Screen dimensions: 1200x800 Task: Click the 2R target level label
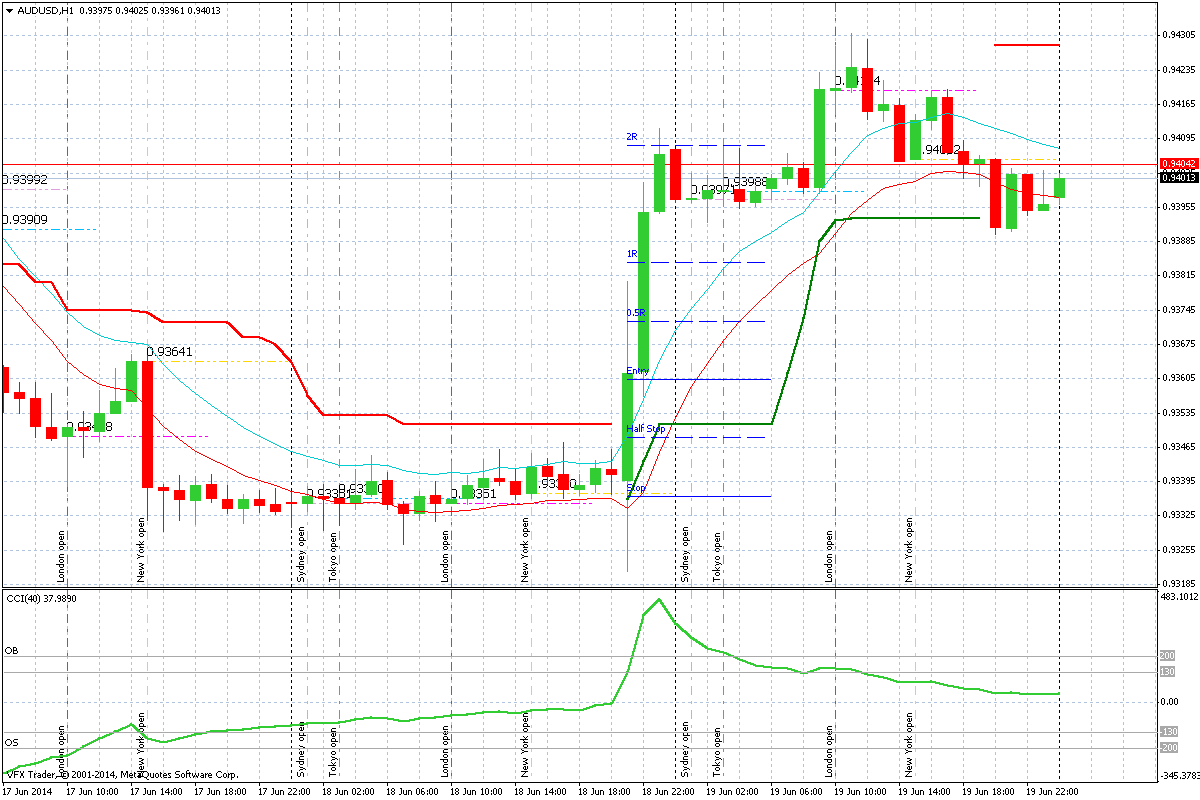tap(632, 136)
